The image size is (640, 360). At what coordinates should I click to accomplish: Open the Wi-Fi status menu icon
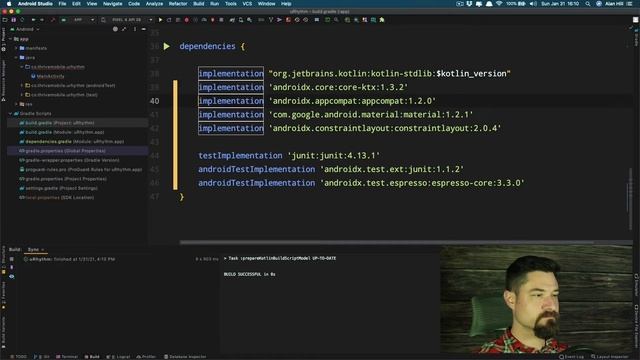(499, 4)
